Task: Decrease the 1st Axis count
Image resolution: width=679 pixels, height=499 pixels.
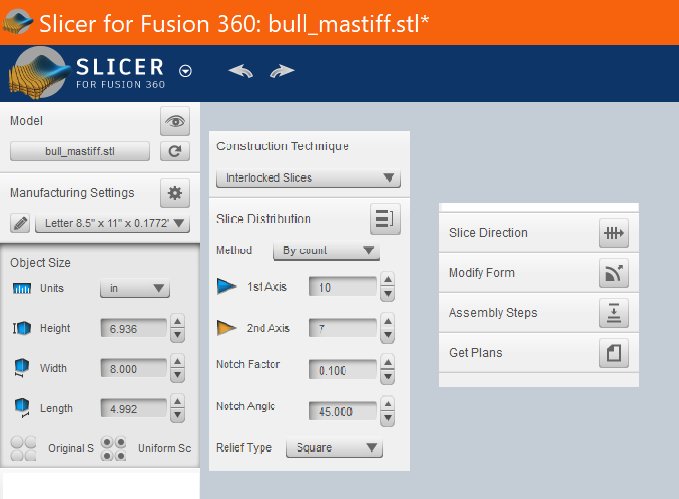Action: pyautogui.click(x=388, y=294)
